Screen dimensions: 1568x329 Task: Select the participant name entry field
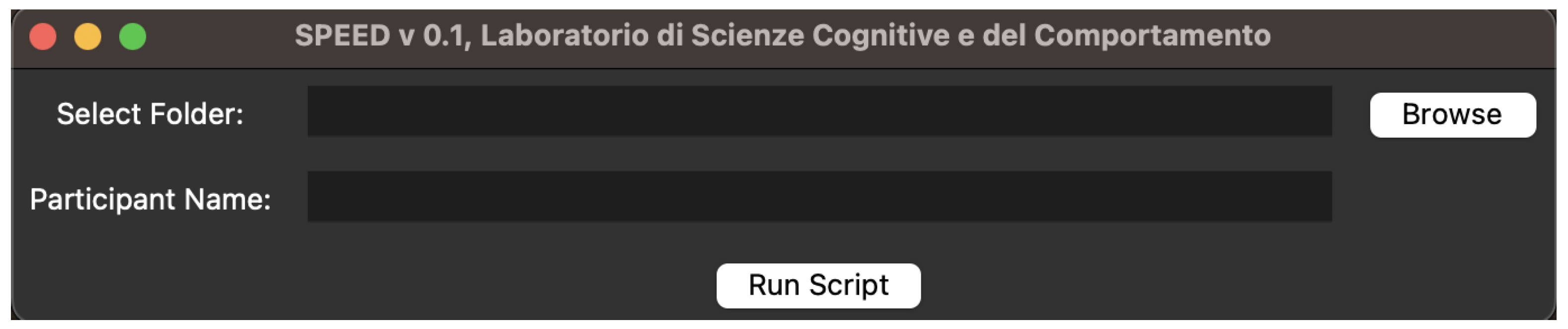[x=819, y=196]
